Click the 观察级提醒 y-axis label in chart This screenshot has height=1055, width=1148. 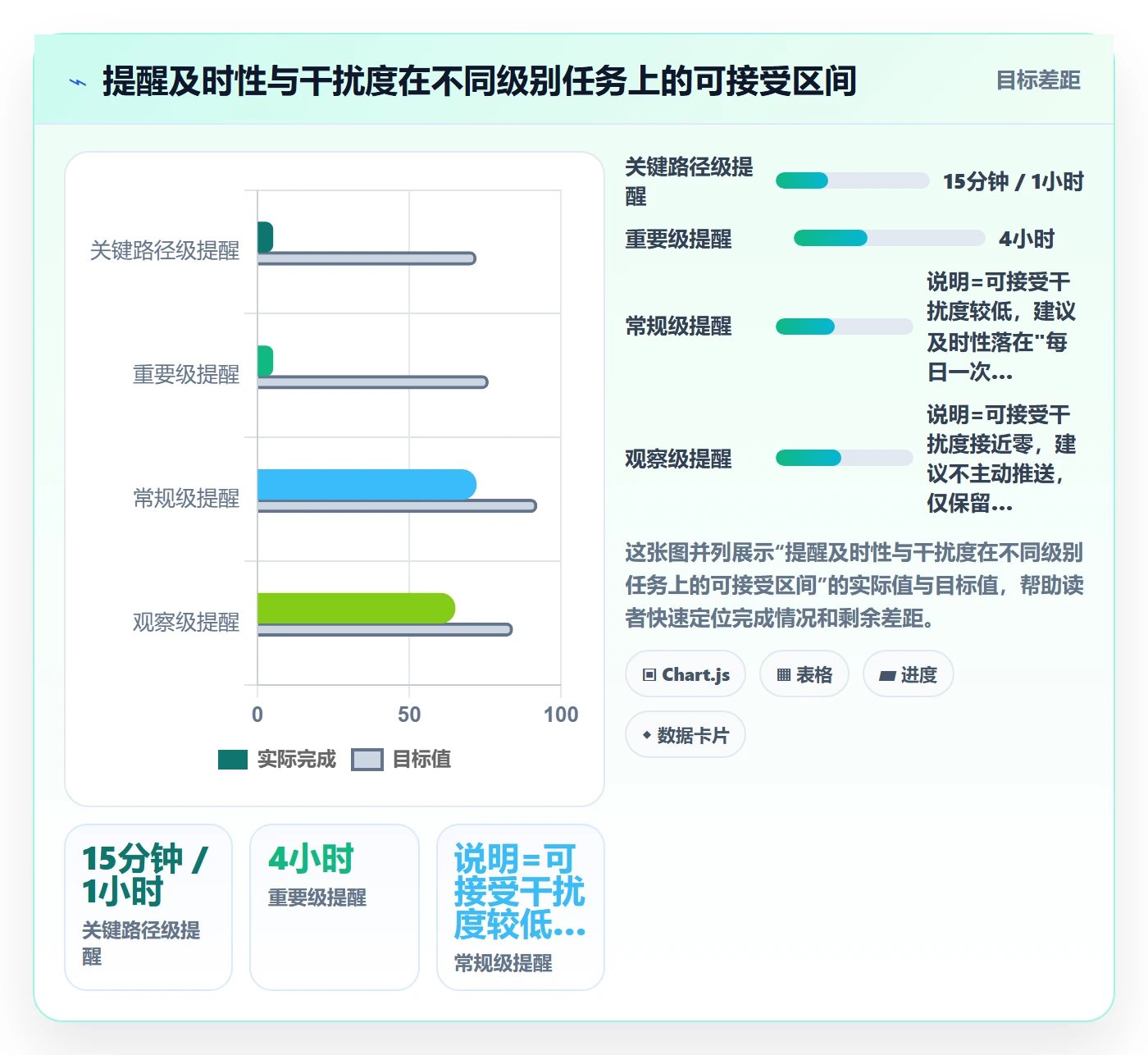pyautogui.click(x=186, y=623)
